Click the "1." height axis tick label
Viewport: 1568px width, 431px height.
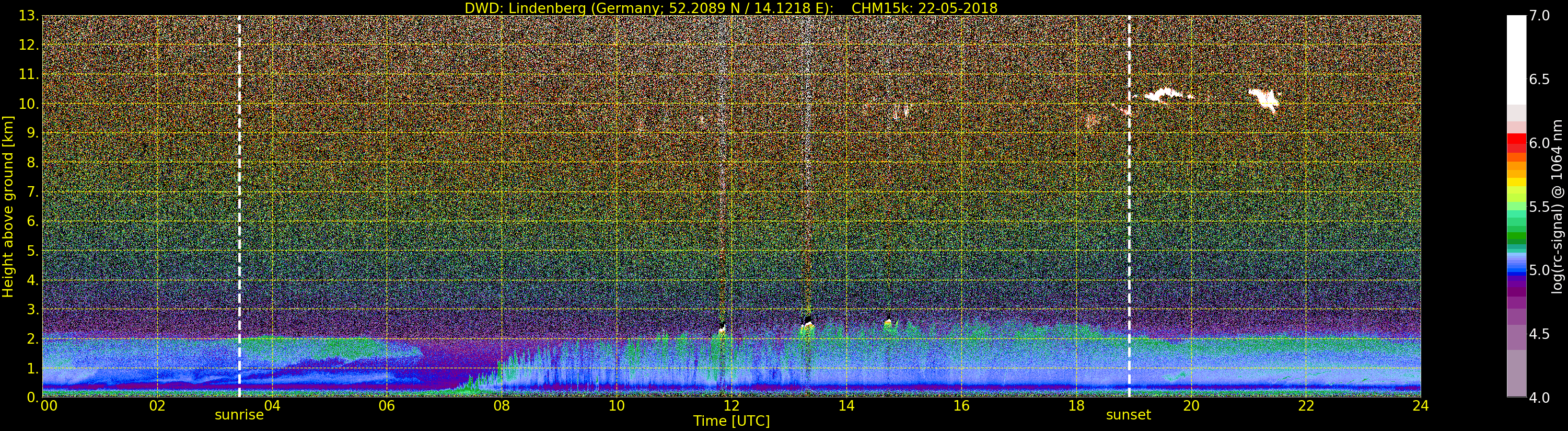tap(32, 368)
